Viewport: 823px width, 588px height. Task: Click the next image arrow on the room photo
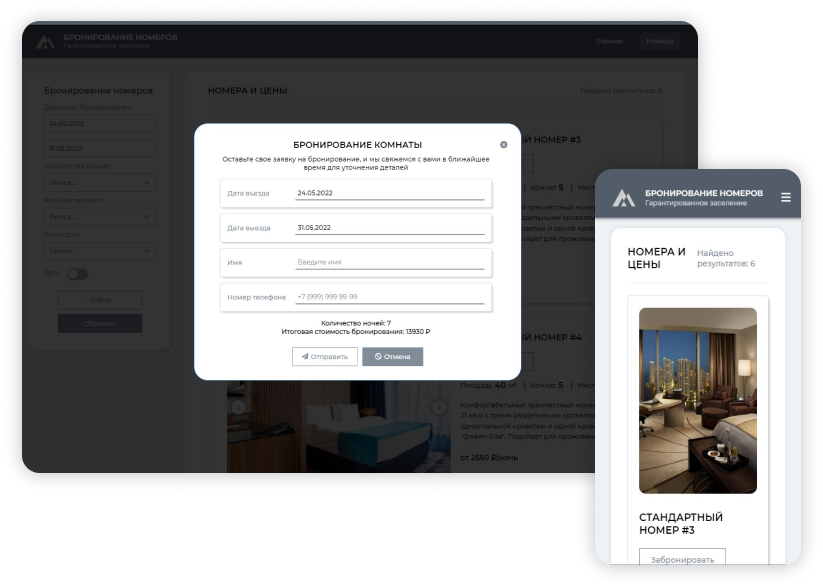(x=439, y=407)
